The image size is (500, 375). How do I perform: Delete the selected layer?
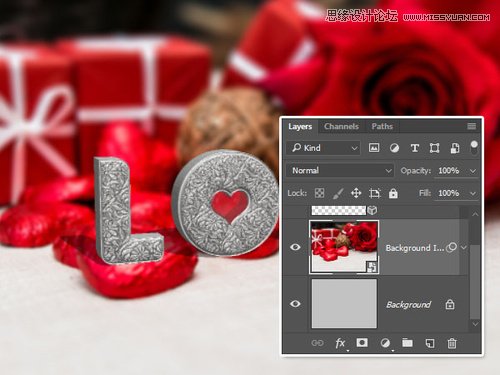pyautogui.click(x=452, y=343)
